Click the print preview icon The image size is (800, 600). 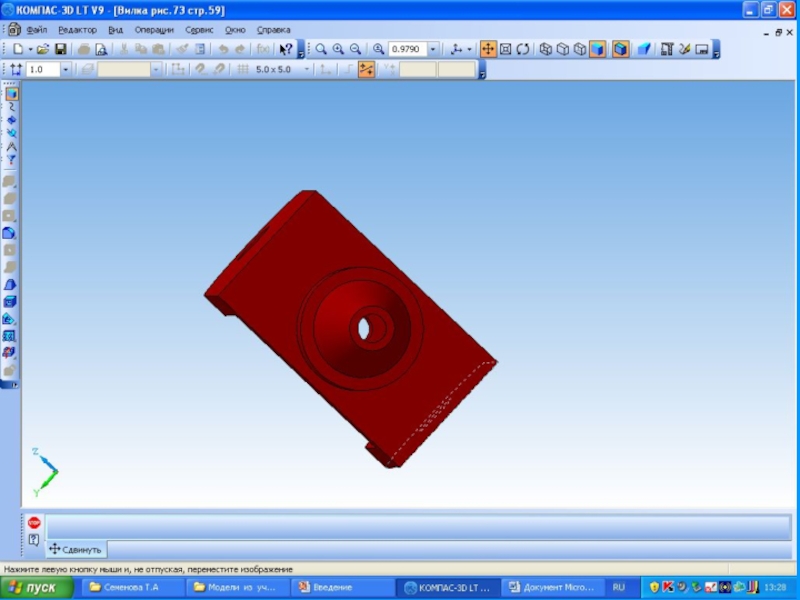click(x=101, y=49)
